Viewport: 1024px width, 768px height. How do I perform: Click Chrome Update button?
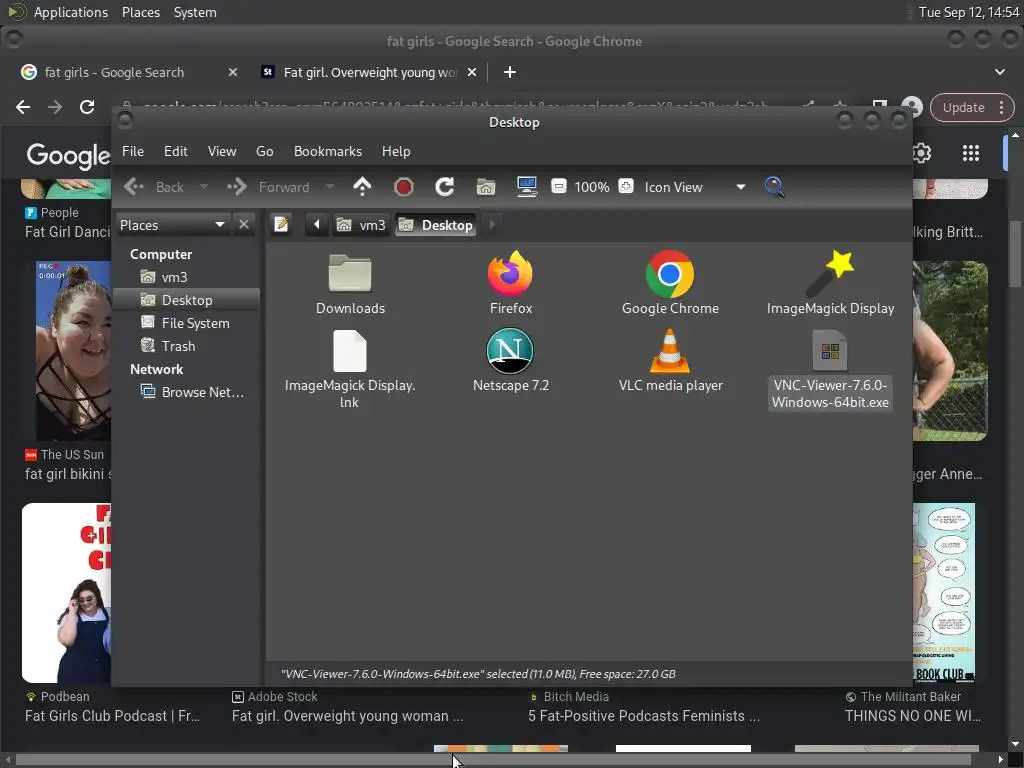(972, 108)
